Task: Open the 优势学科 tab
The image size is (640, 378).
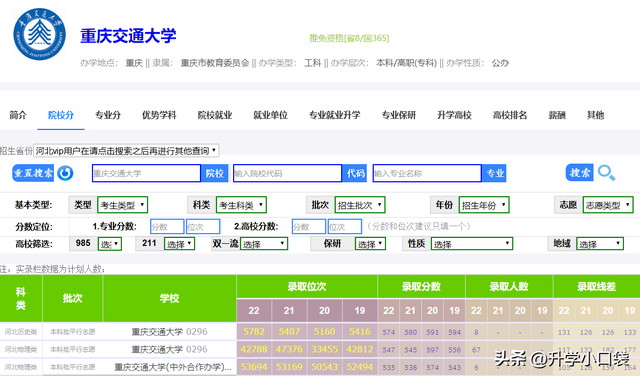Action: pyautogui.click(x=159, y=115)
